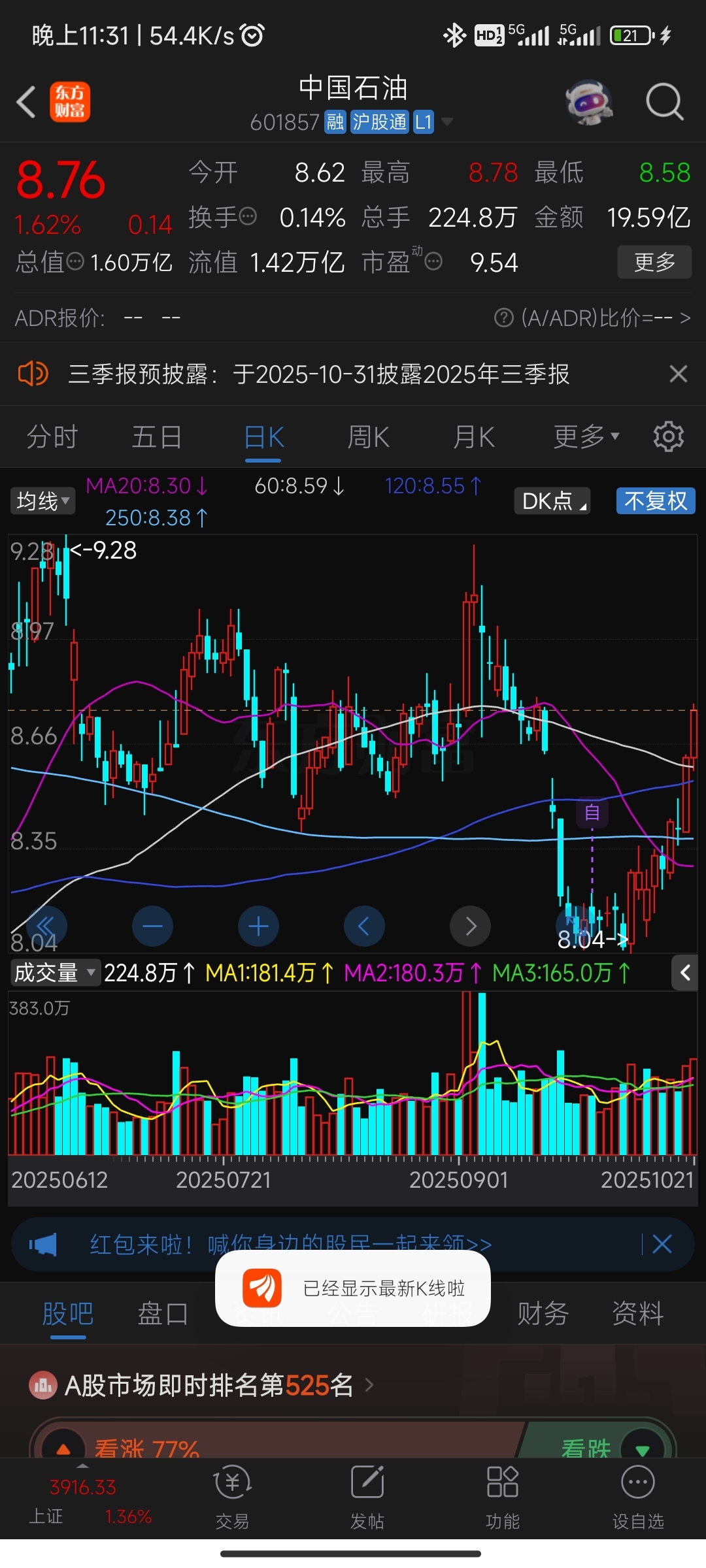Open the 东方财富 logo icon
The image size is (706, 1568).
coord(70,102)
